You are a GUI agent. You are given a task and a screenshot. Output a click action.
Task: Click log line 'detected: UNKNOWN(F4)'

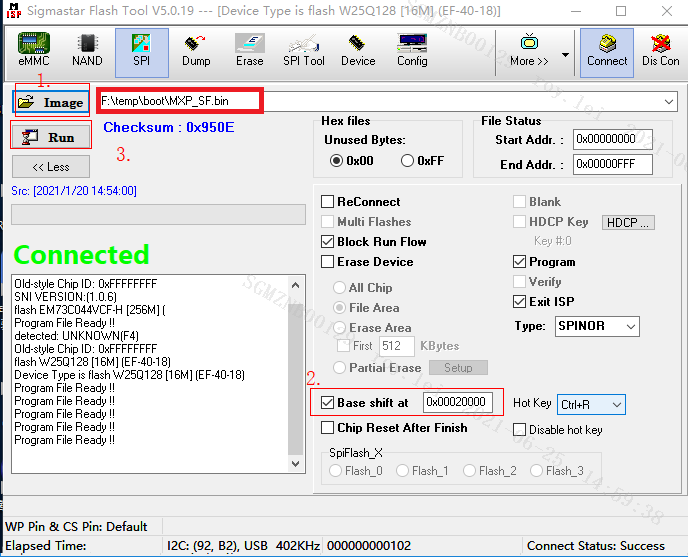tap(76, 336)
